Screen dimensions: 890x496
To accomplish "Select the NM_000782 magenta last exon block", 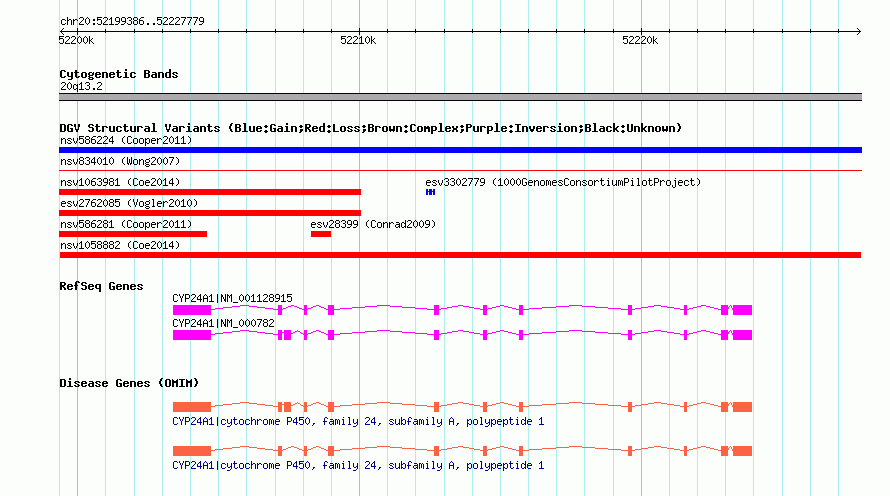I will 742,335.
